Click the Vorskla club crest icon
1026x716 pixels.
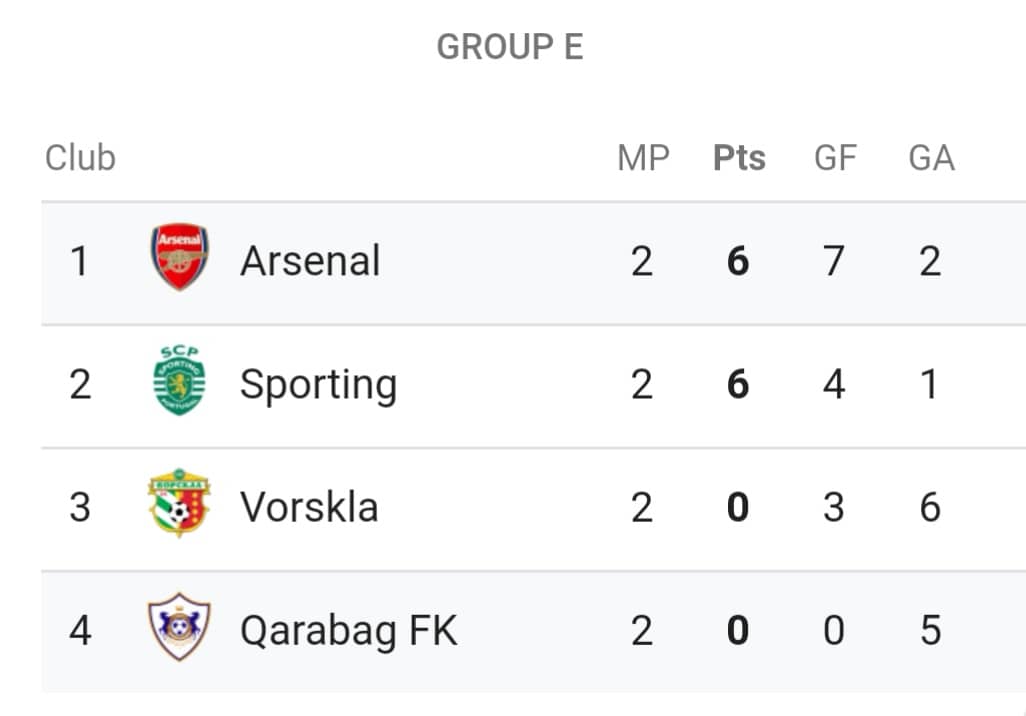point(179,503)
